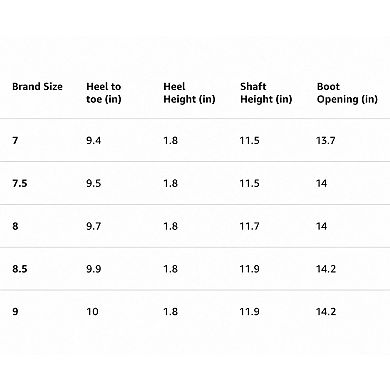Image resolution: width=390 pixels, height=390 pixels.
Task: Click the 10 heel to toe cell
Action: pyautogui.click(x=92, y=312)
